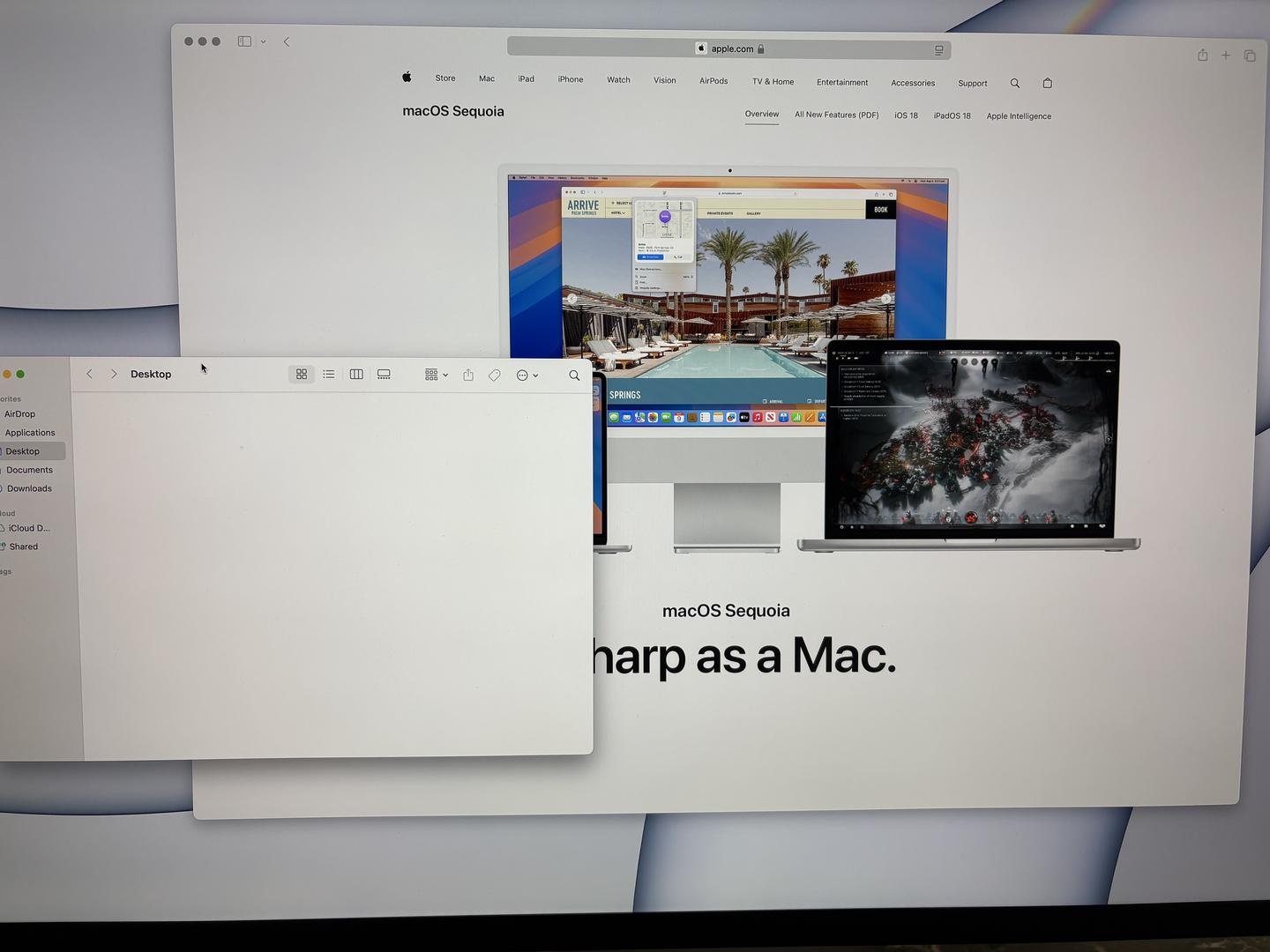Select AirDrop in Finder sidebar
The width and height of the screenshot is (1270, 952).
pos(19,414)
